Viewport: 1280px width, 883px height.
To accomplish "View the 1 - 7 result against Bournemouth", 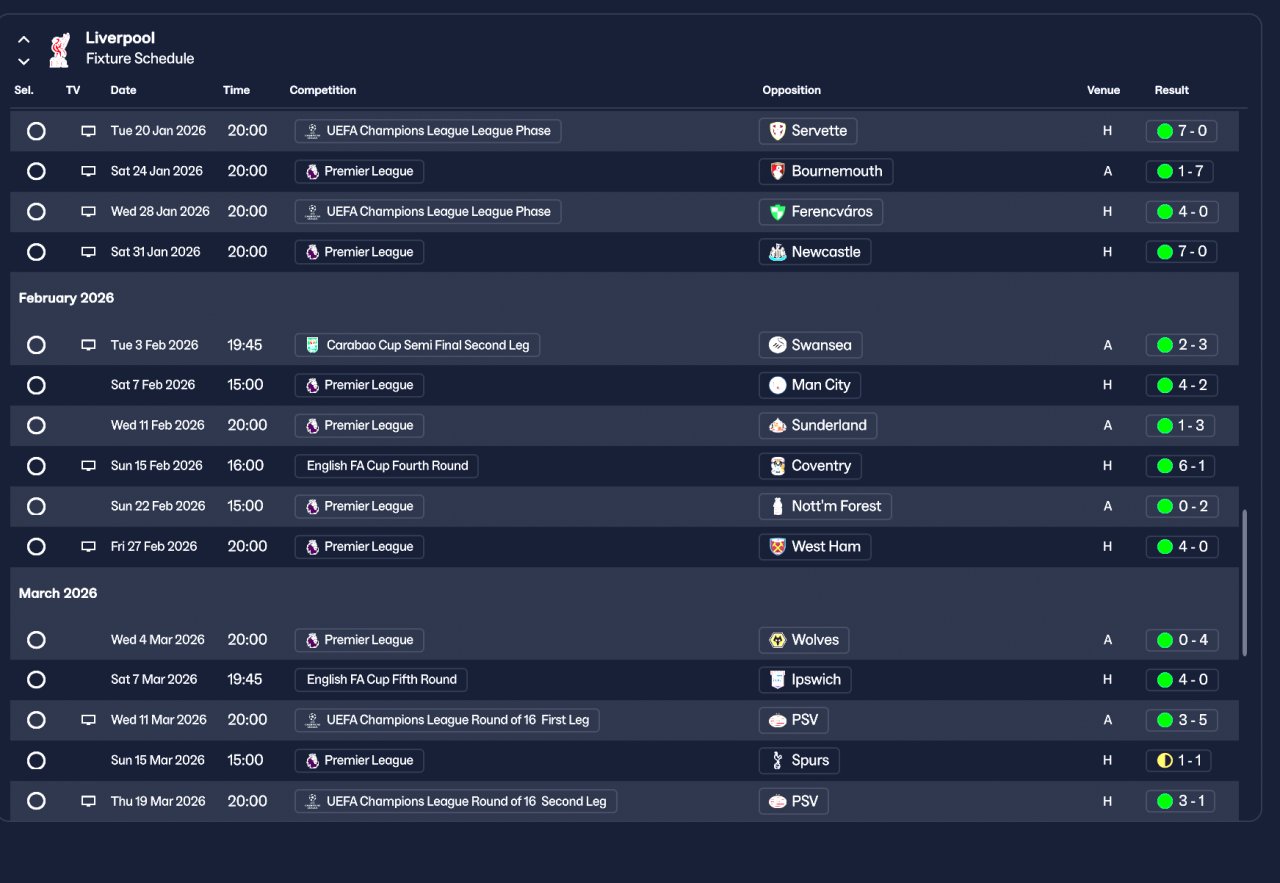I will [x=1181, y=171].
